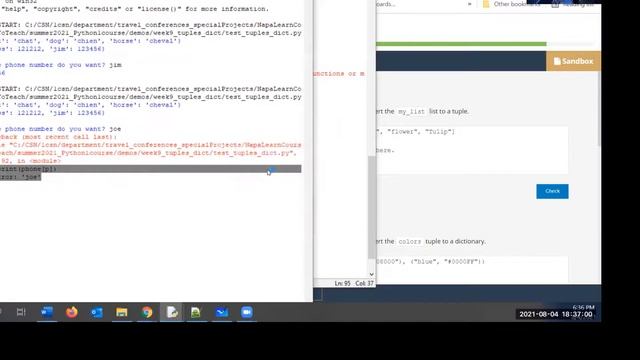The image size is (640, 360).
Task: Switch to Google Chrome in the taskbar
Action: [x=147, y=312]
